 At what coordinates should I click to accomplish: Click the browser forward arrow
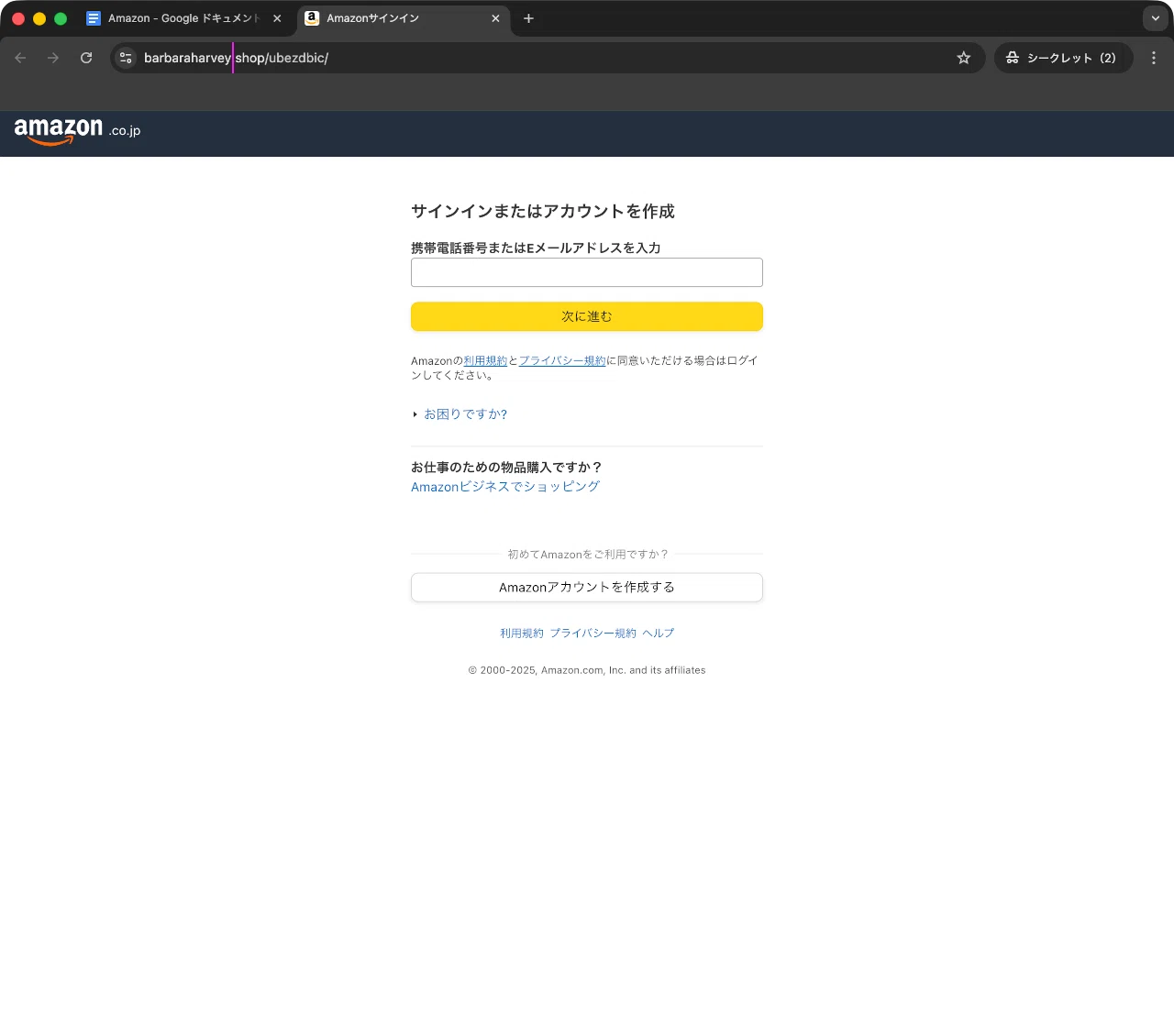click(53, 58)
